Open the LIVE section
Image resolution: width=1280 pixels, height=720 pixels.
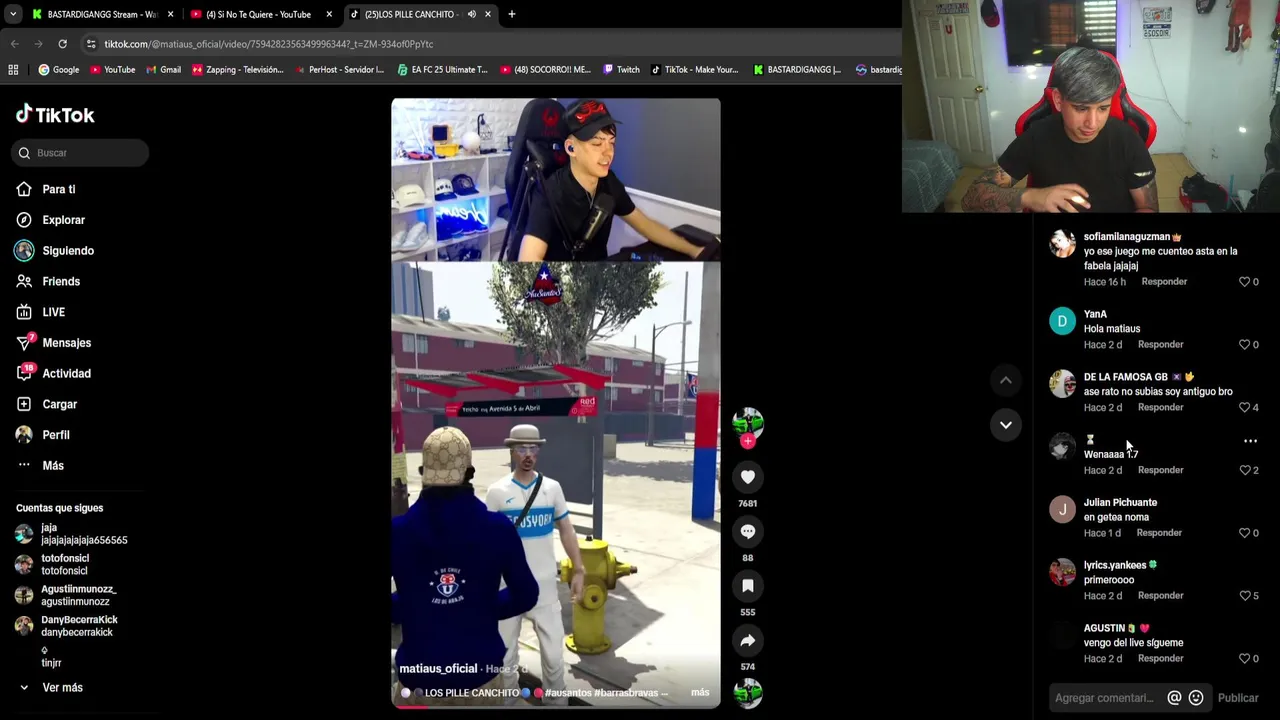[x=53, y=312]
